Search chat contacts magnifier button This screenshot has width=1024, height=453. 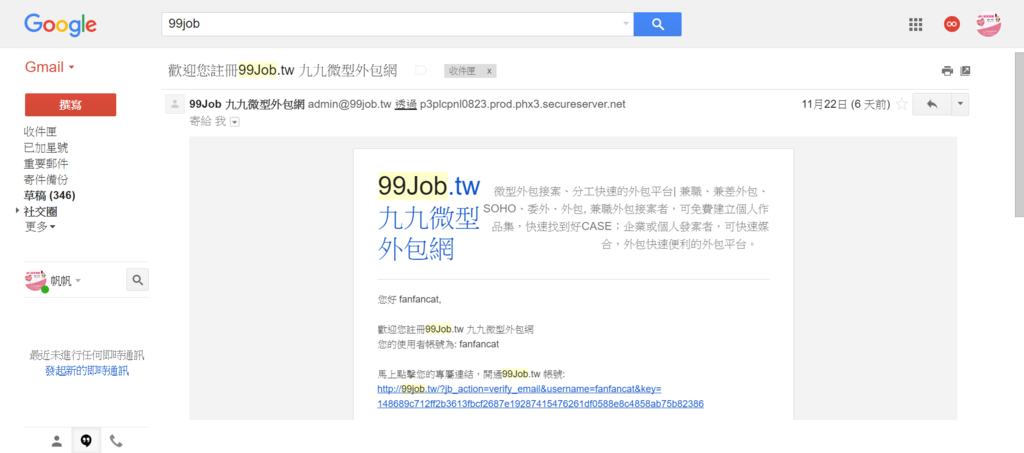[x=137, y=280]
